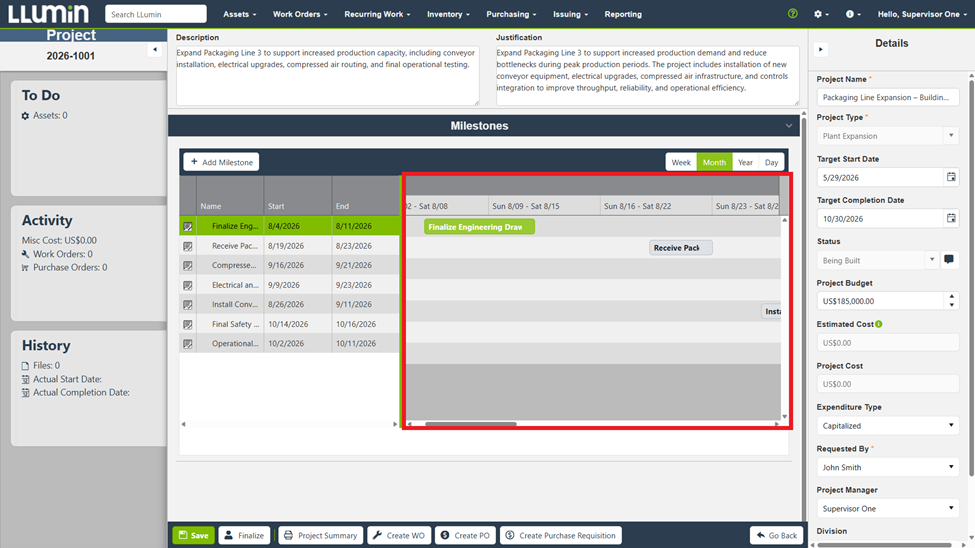Click edit icon for Final Safety milestone
The image size is (975, 548).
[188, 325]
